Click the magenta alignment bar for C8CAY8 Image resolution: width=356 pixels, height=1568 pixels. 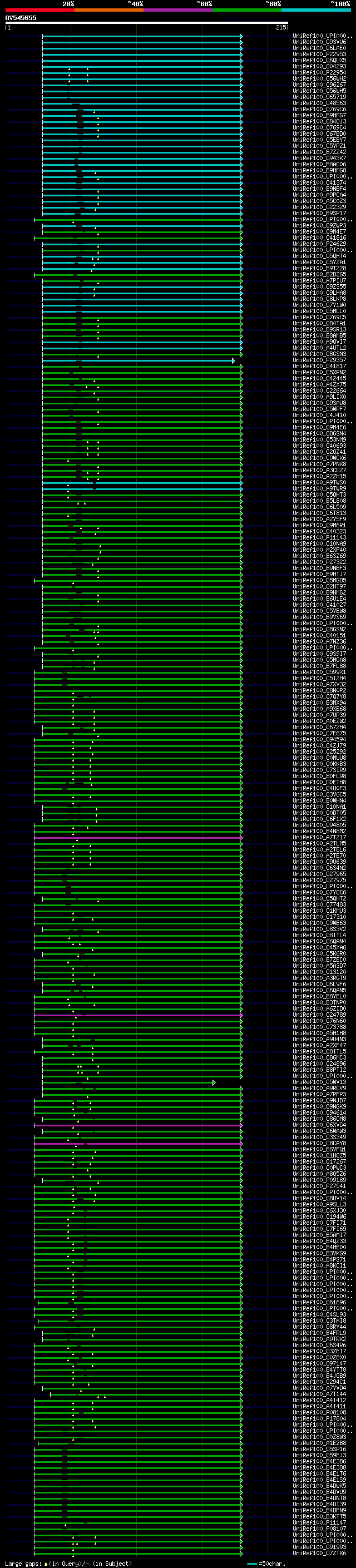[138, 1143]
